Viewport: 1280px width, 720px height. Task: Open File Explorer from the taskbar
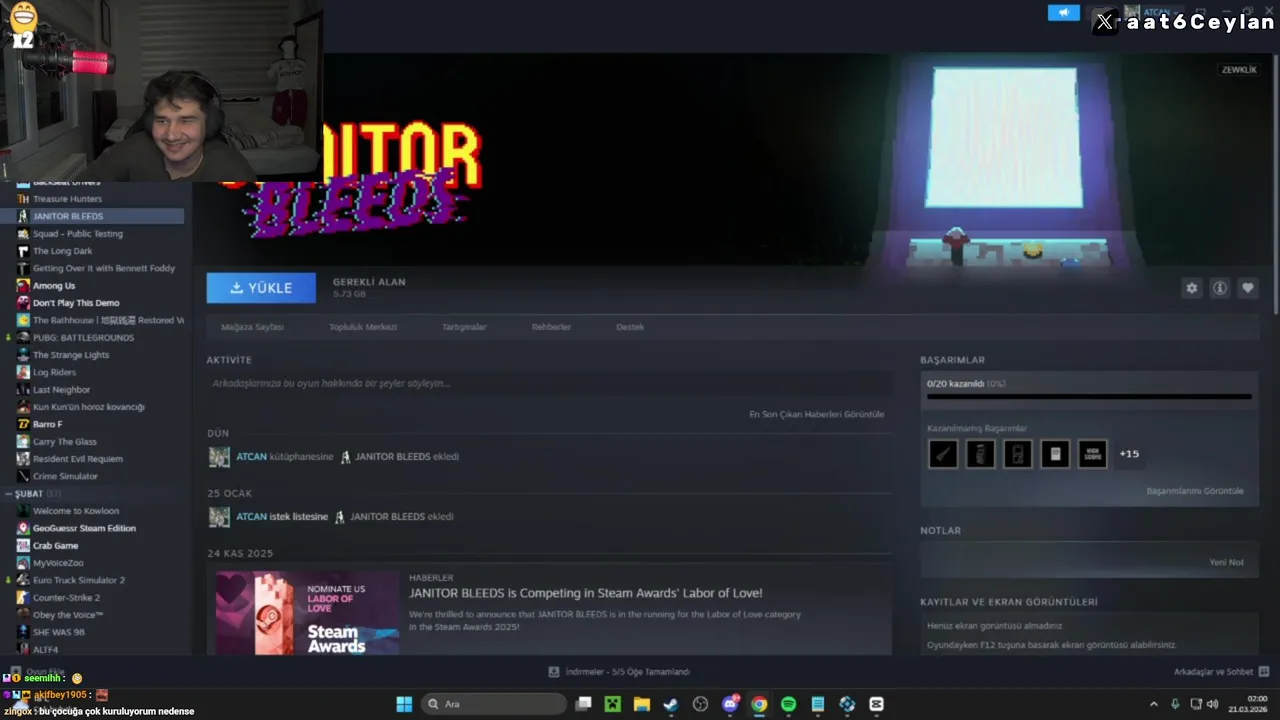tap(642, 704)
